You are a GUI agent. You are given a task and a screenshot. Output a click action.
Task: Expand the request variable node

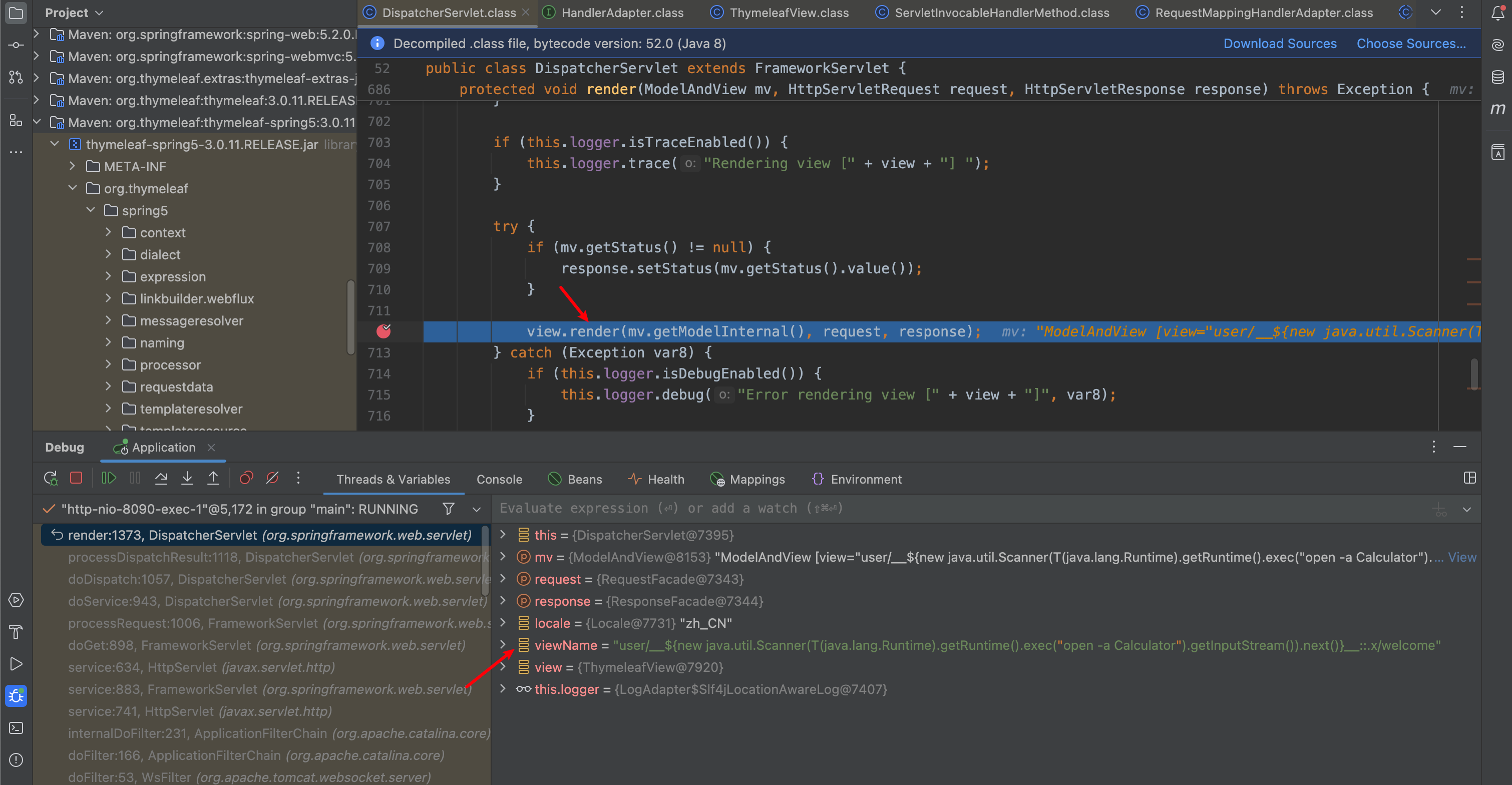(503, 578)
